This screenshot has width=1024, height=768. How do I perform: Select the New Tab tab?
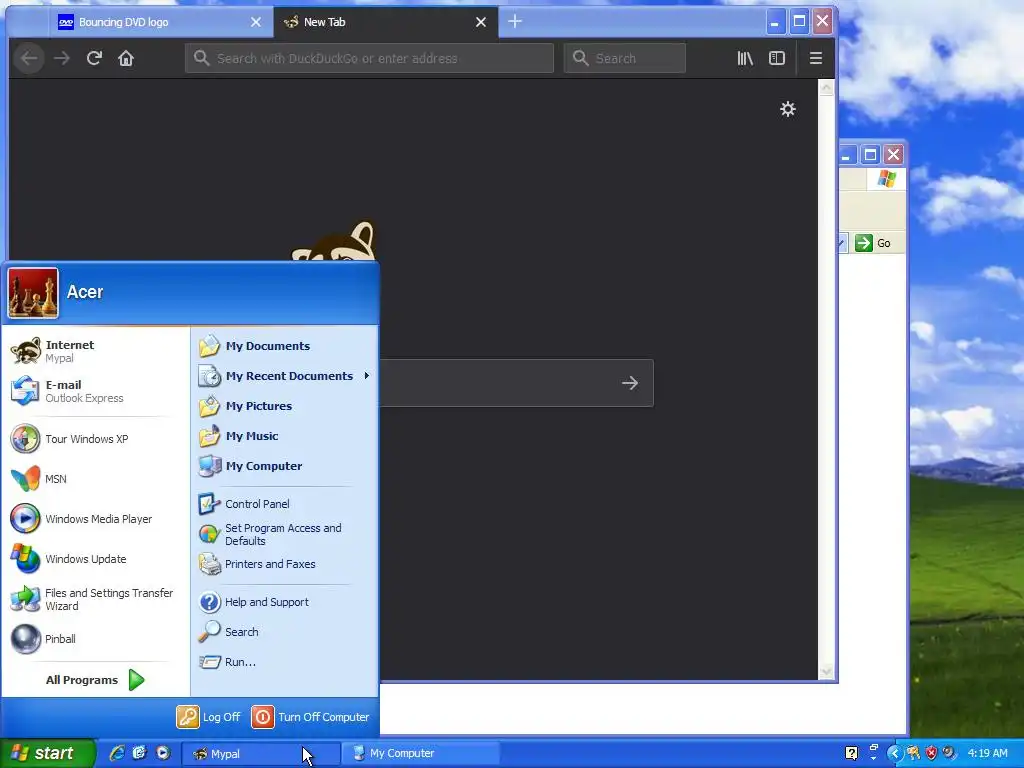point(385,22)
